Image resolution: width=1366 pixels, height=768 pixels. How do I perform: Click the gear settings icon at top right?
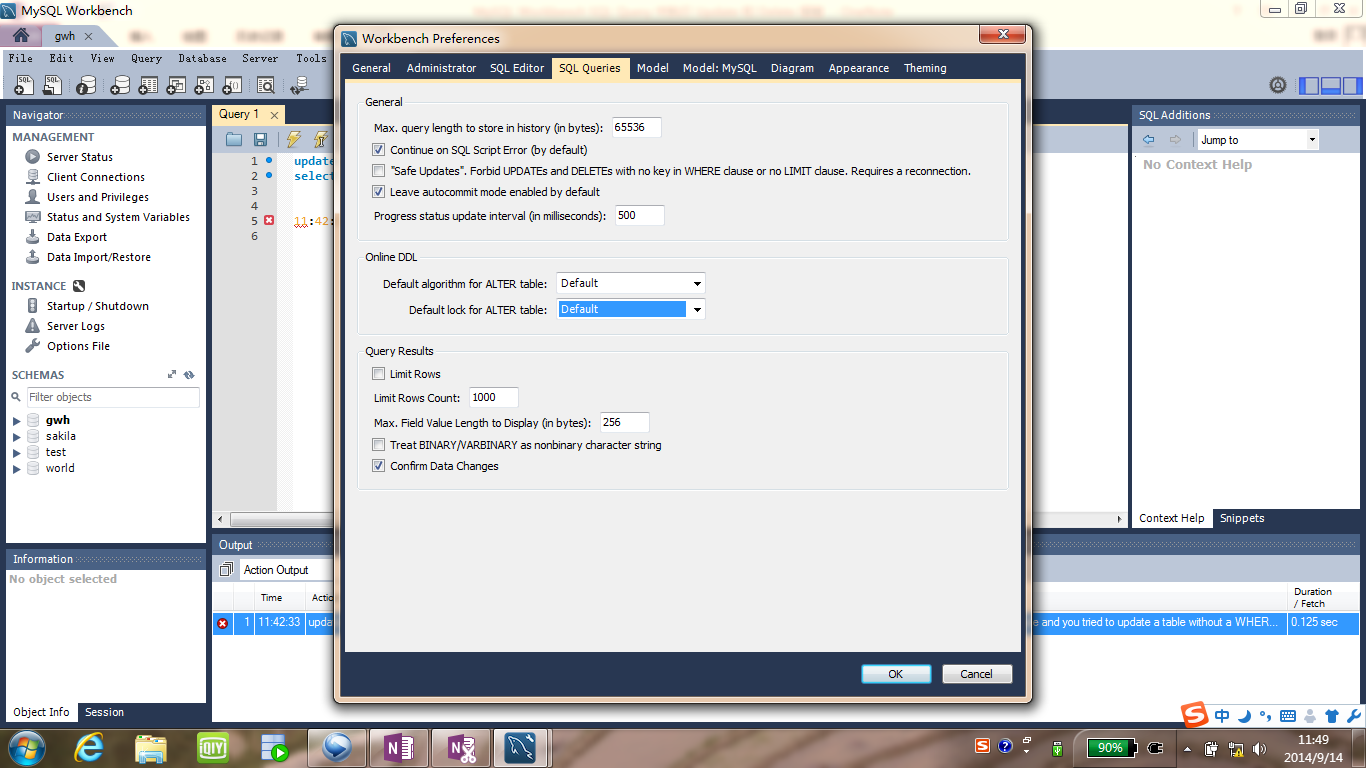pos(1277,86)
